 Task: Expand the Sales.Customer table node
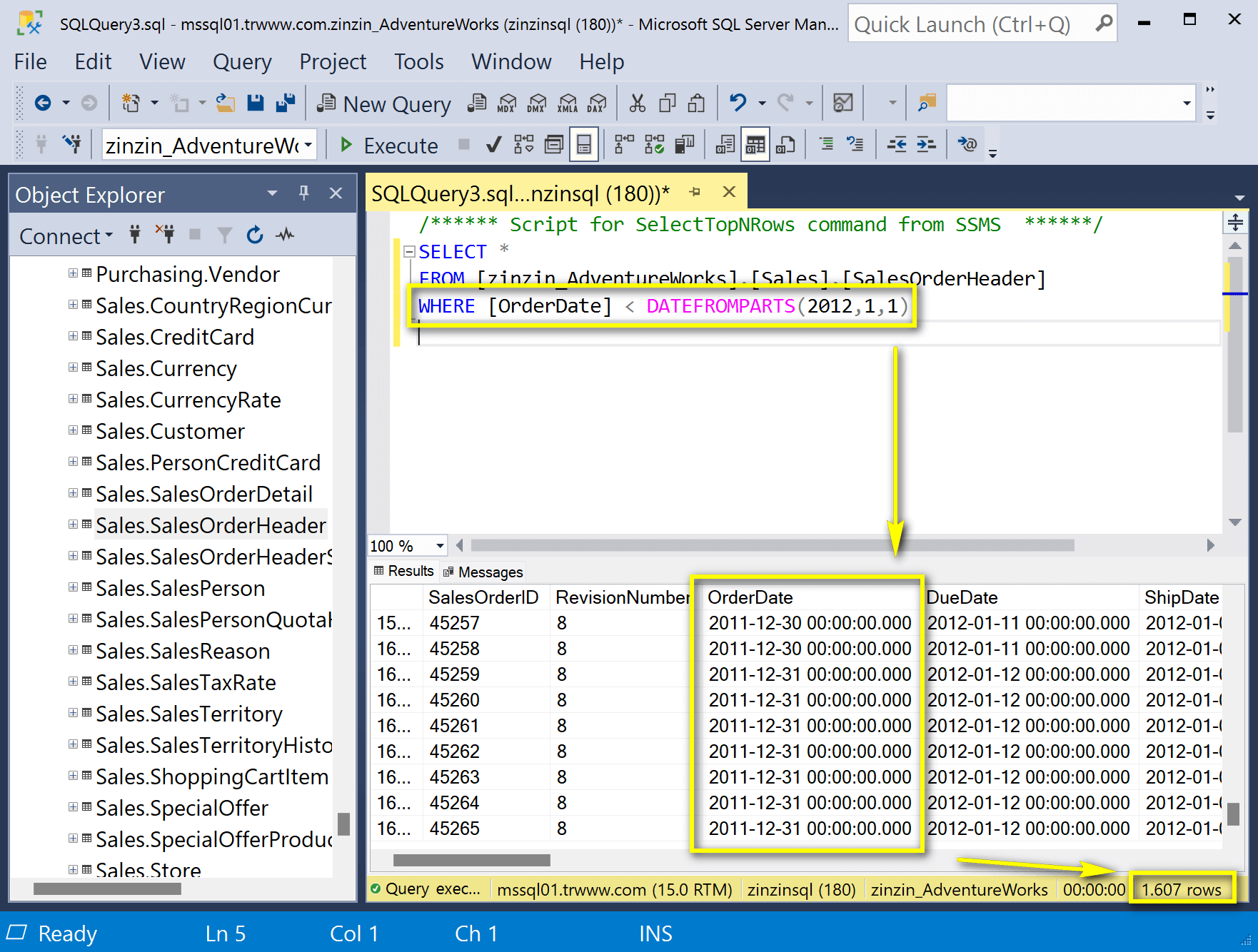pyautogui.click(x=73, y=430)
